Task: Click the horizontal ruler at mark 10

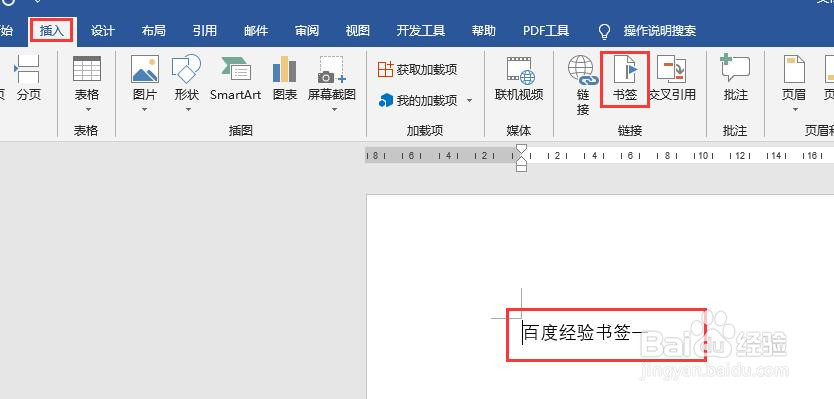Action: (x=704, y=156)
